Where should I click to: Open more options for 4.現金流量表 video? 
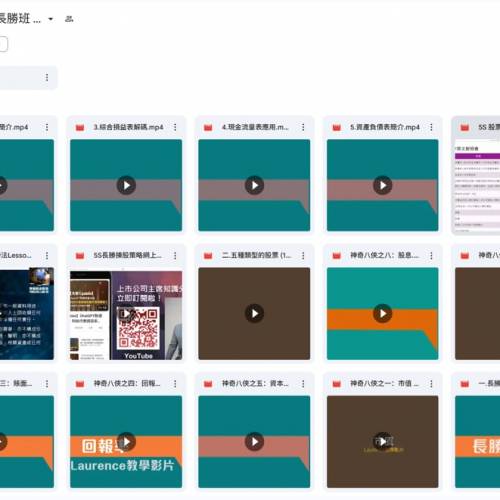303,127
